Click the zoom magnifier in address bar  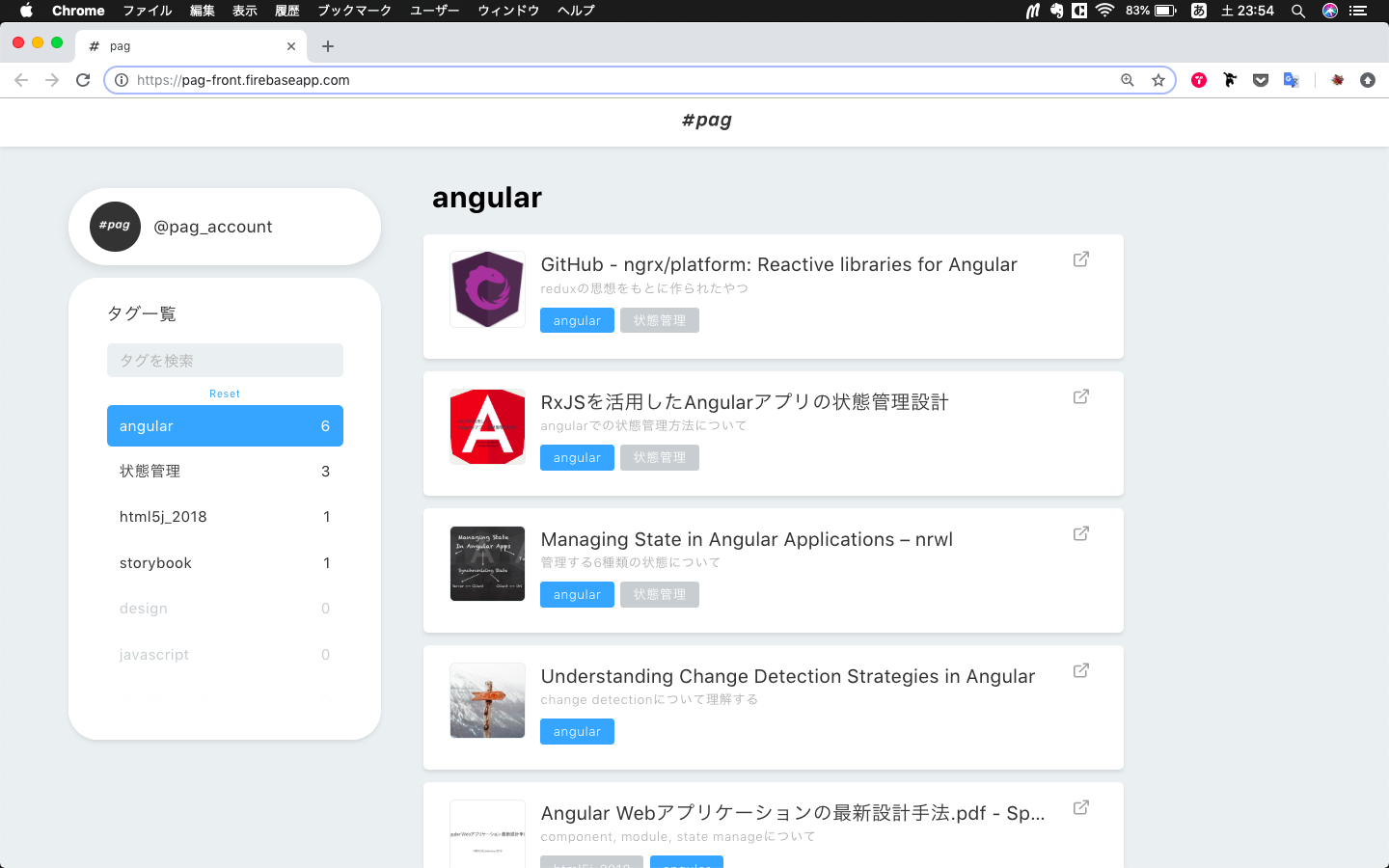tap(1127, 80)
